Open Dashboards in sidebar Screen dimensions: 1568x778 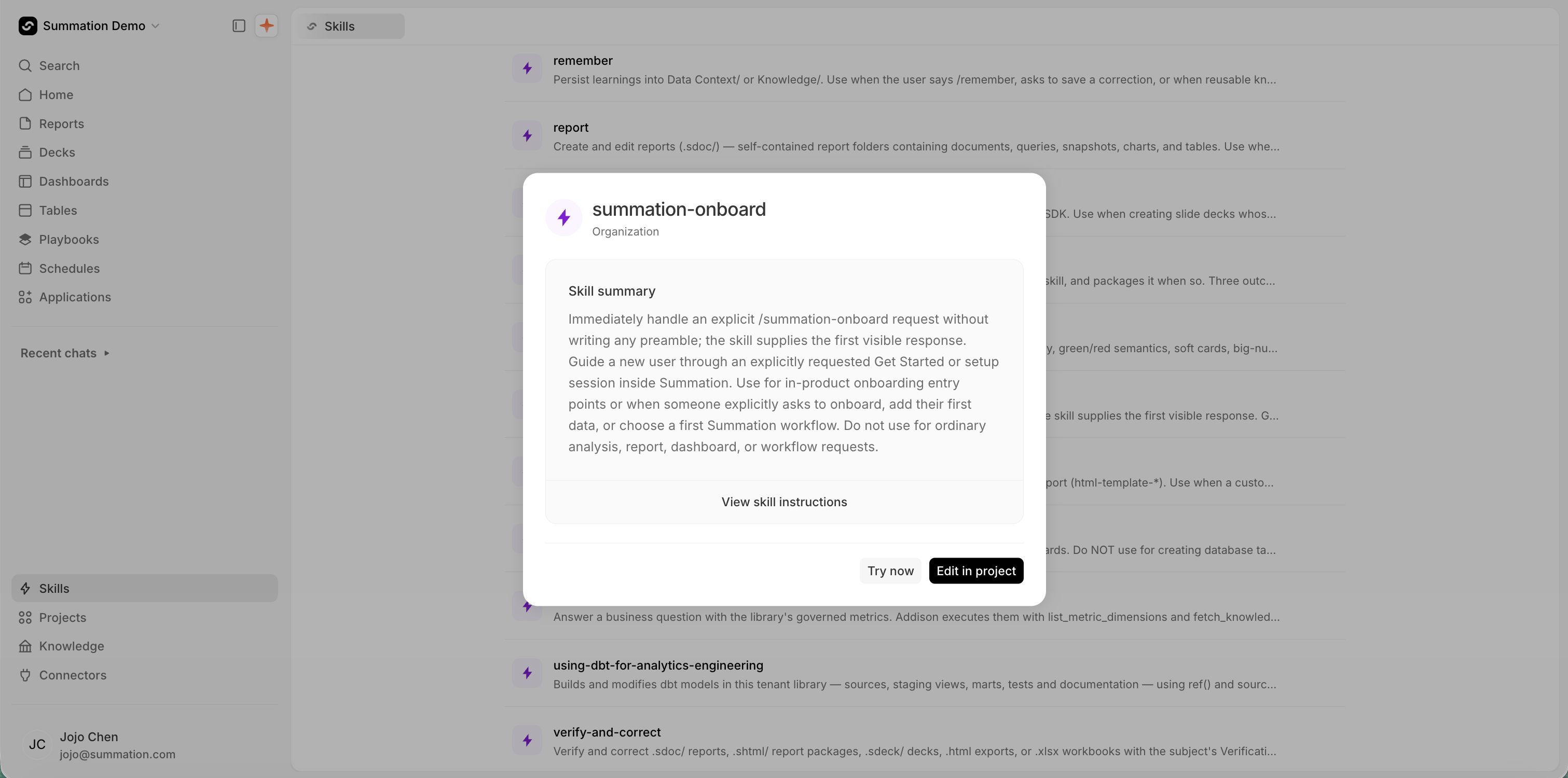[x=145, y=181]
